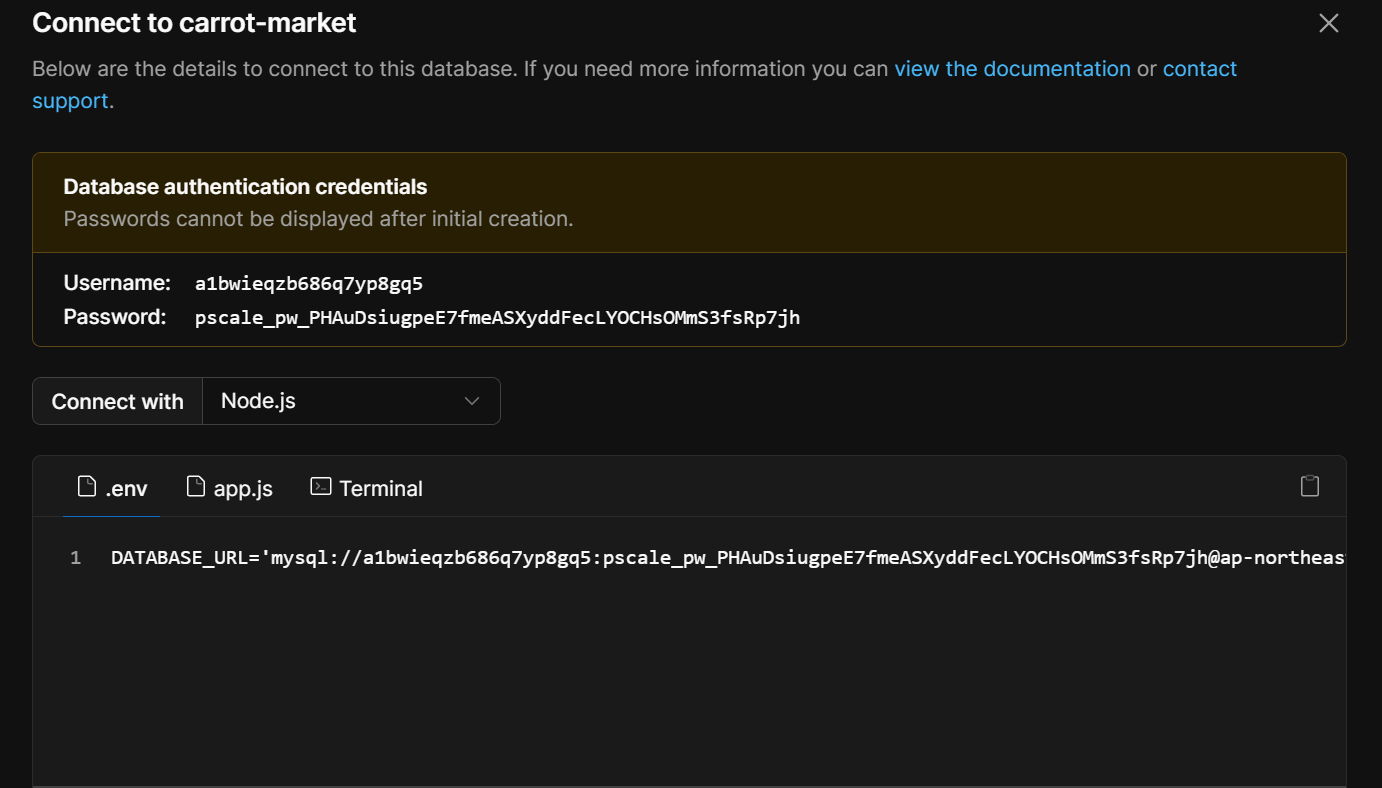Expand the Node.js dropdown chevron

(472, 401)
